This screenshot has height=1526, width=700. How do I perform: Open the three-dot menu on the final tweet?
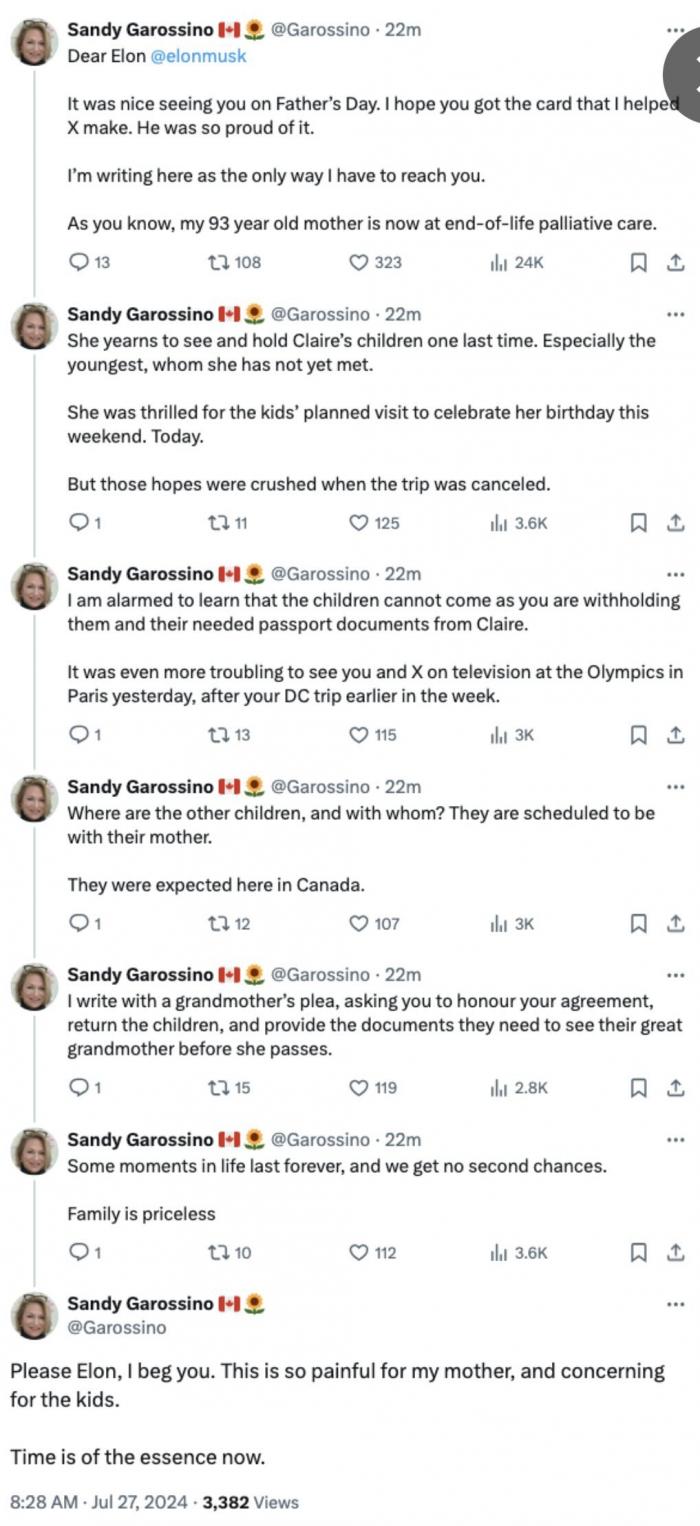[x=675, y=1304]
